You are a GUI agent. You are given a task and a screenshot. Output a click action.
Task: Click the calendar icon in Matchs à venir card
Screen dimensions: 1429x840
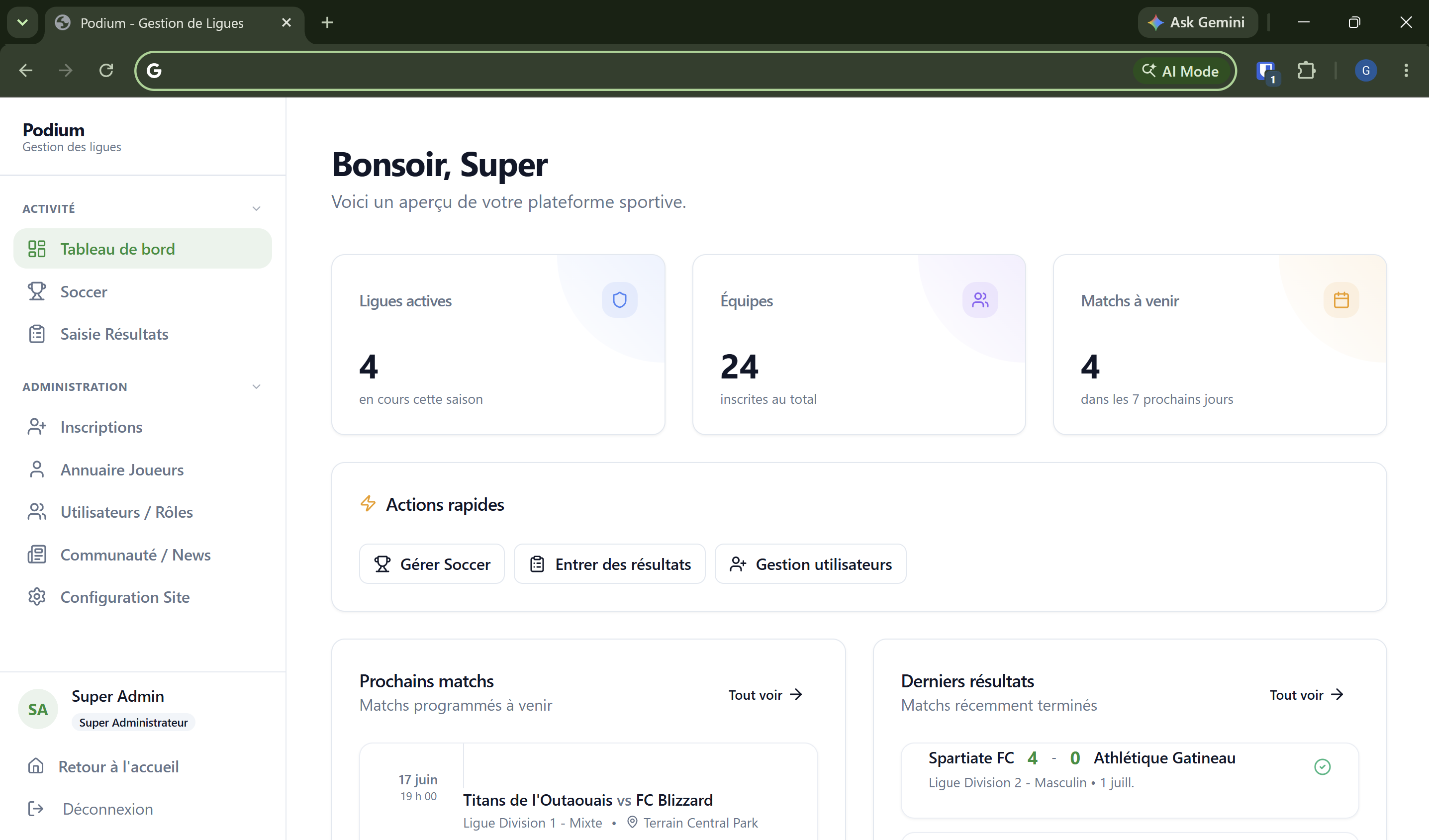click(1340, 299)
